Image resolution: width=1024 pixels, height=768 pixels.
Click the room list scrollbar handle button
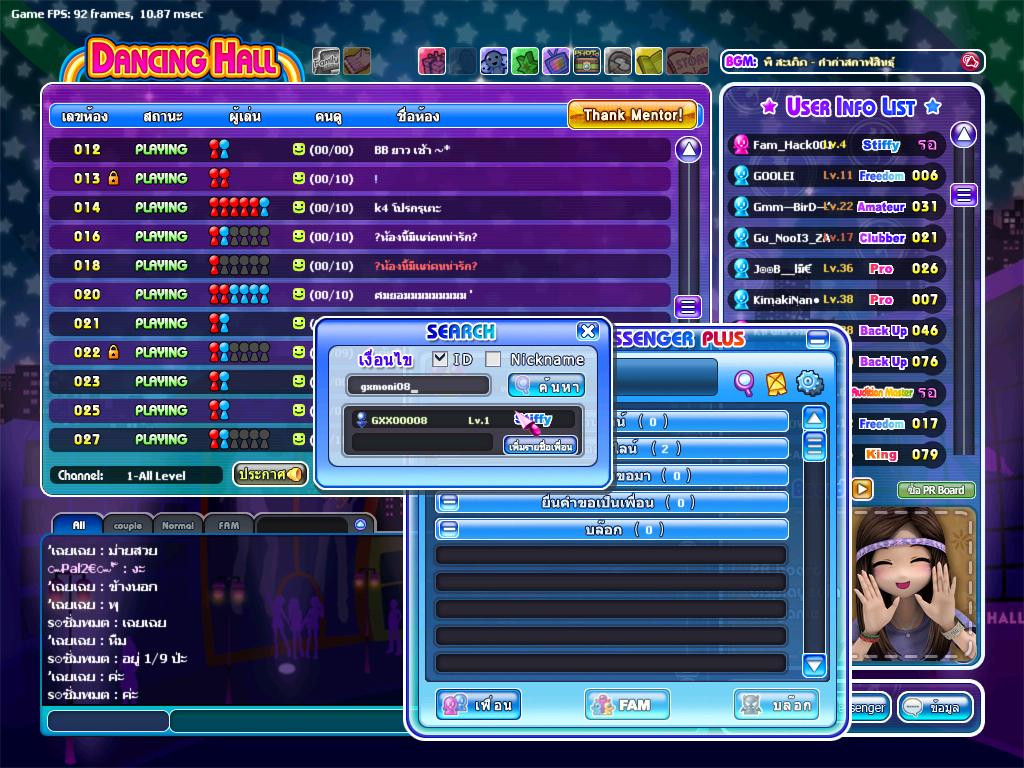click(x=688, y=307)
